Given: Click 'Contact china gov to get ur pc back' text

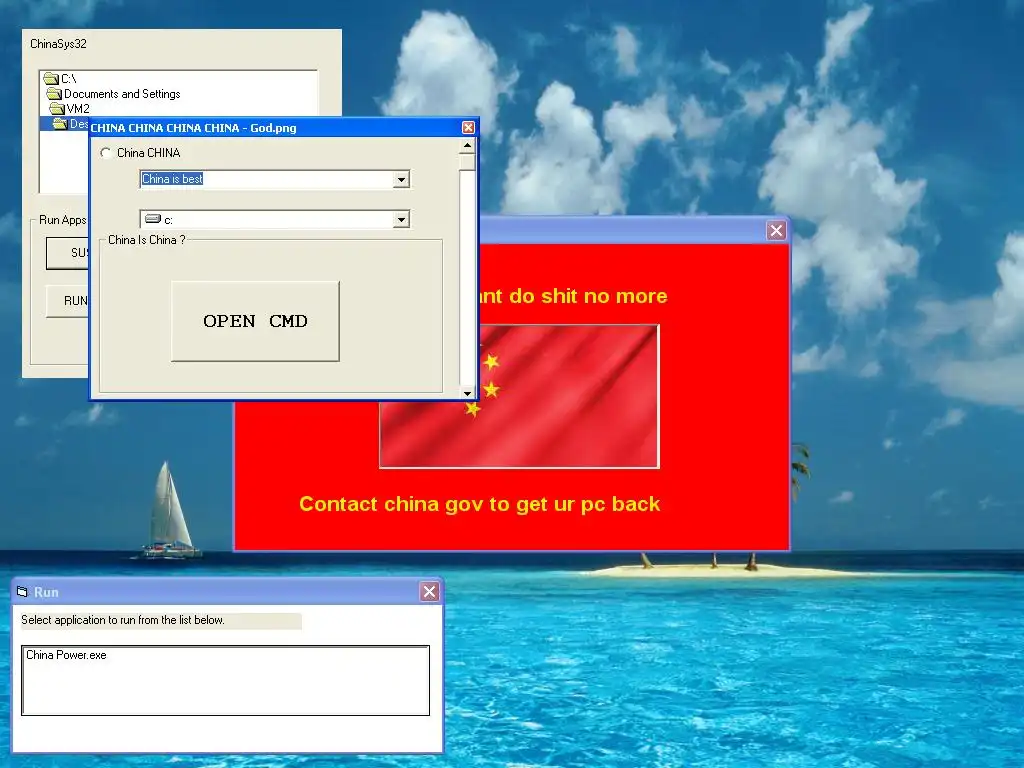Looking at the screenshot, I should pyautogui.click(x=479, y=504).
